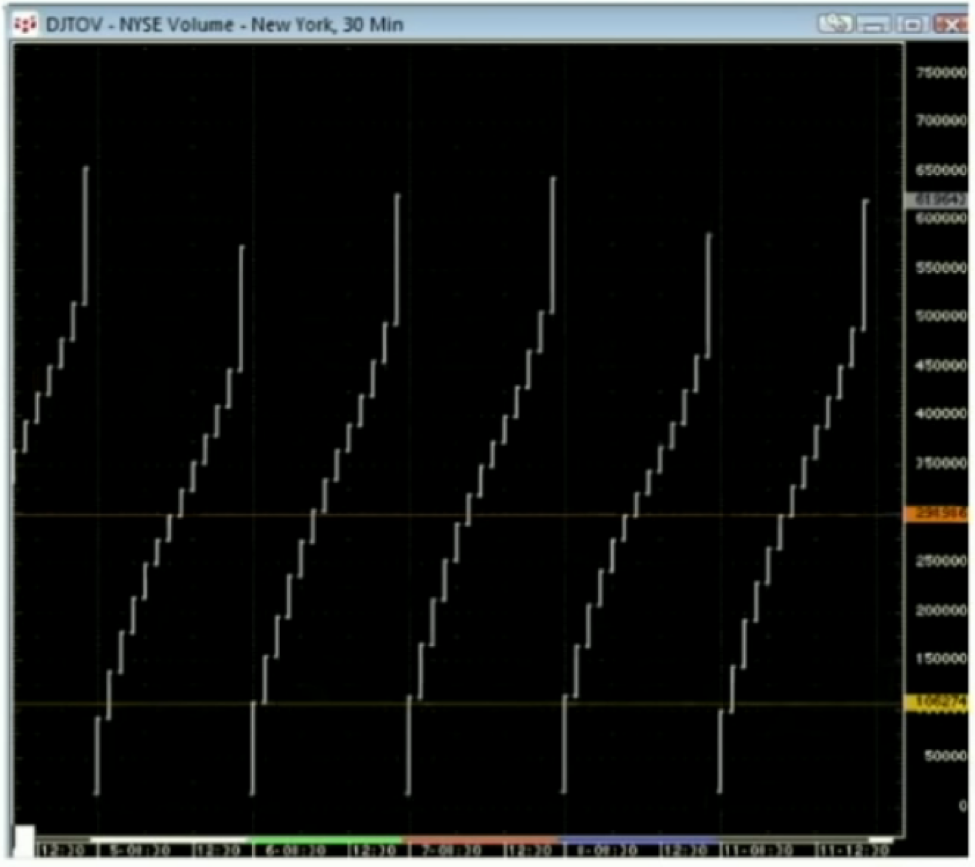Click the green session bar on time axis
The width and height of the screenshot is (975, 867).
[x=325, y=839]
